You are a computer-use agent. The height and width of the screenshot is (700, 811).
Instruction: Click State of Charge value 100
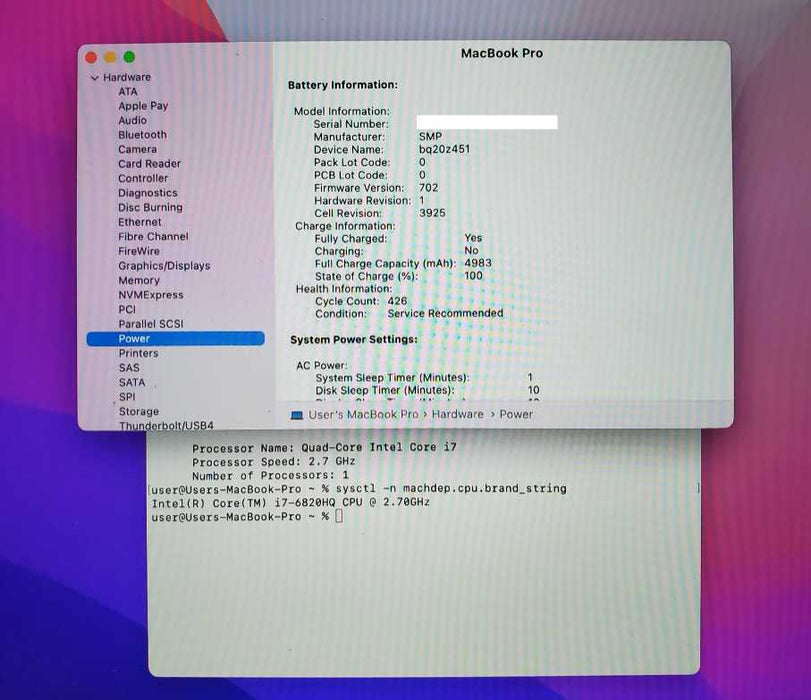point(473,276)
